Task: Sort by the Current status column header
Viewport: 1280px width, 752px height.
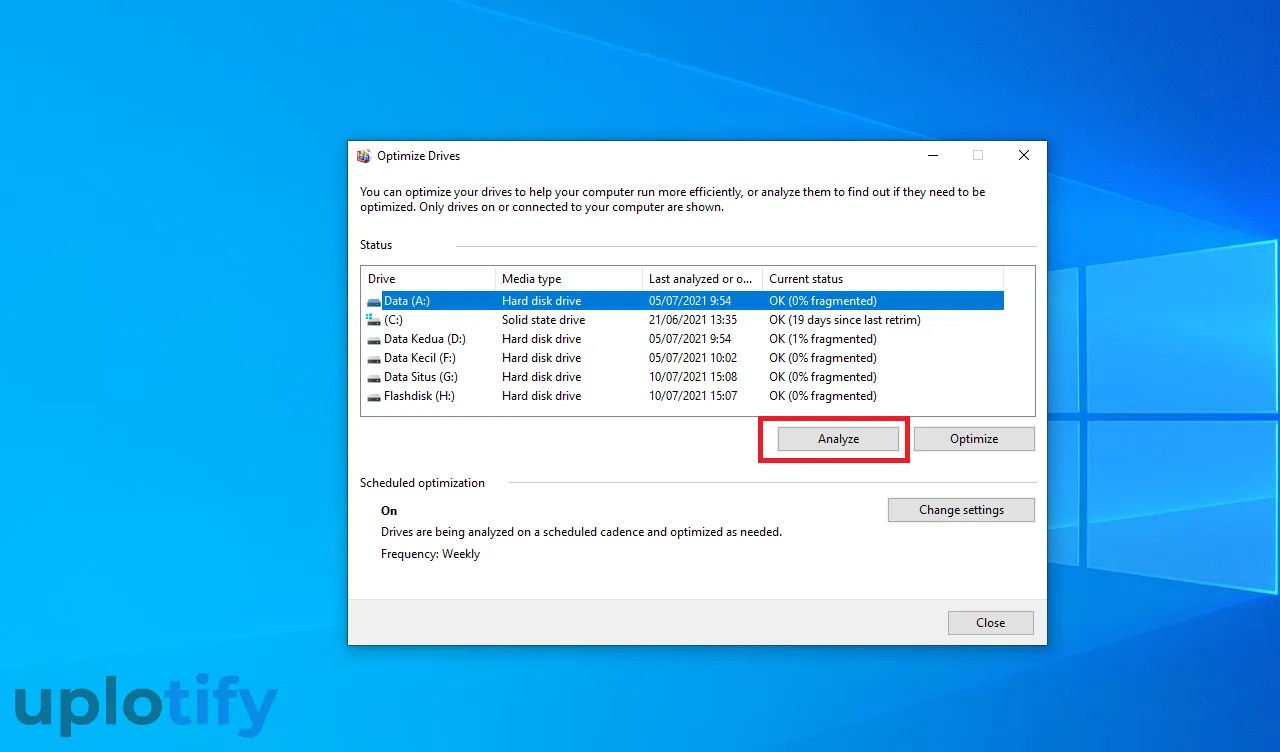Action: tap(883, 279)
